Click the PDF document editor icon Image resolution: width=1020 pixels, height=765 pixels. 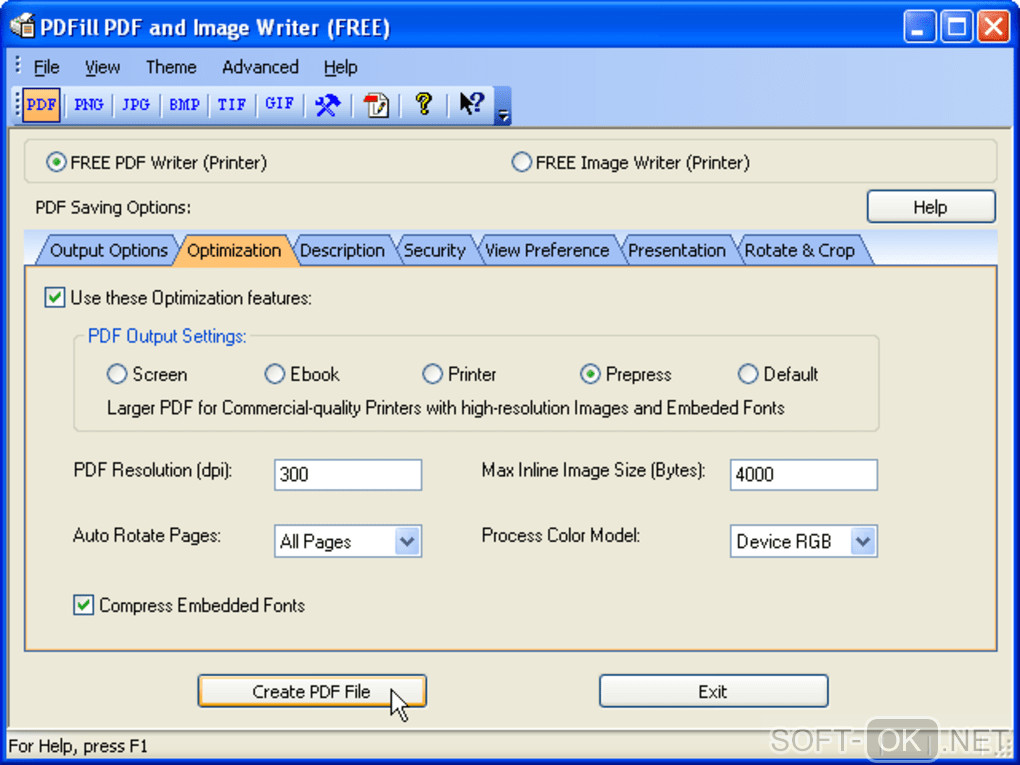pos(375,105)
